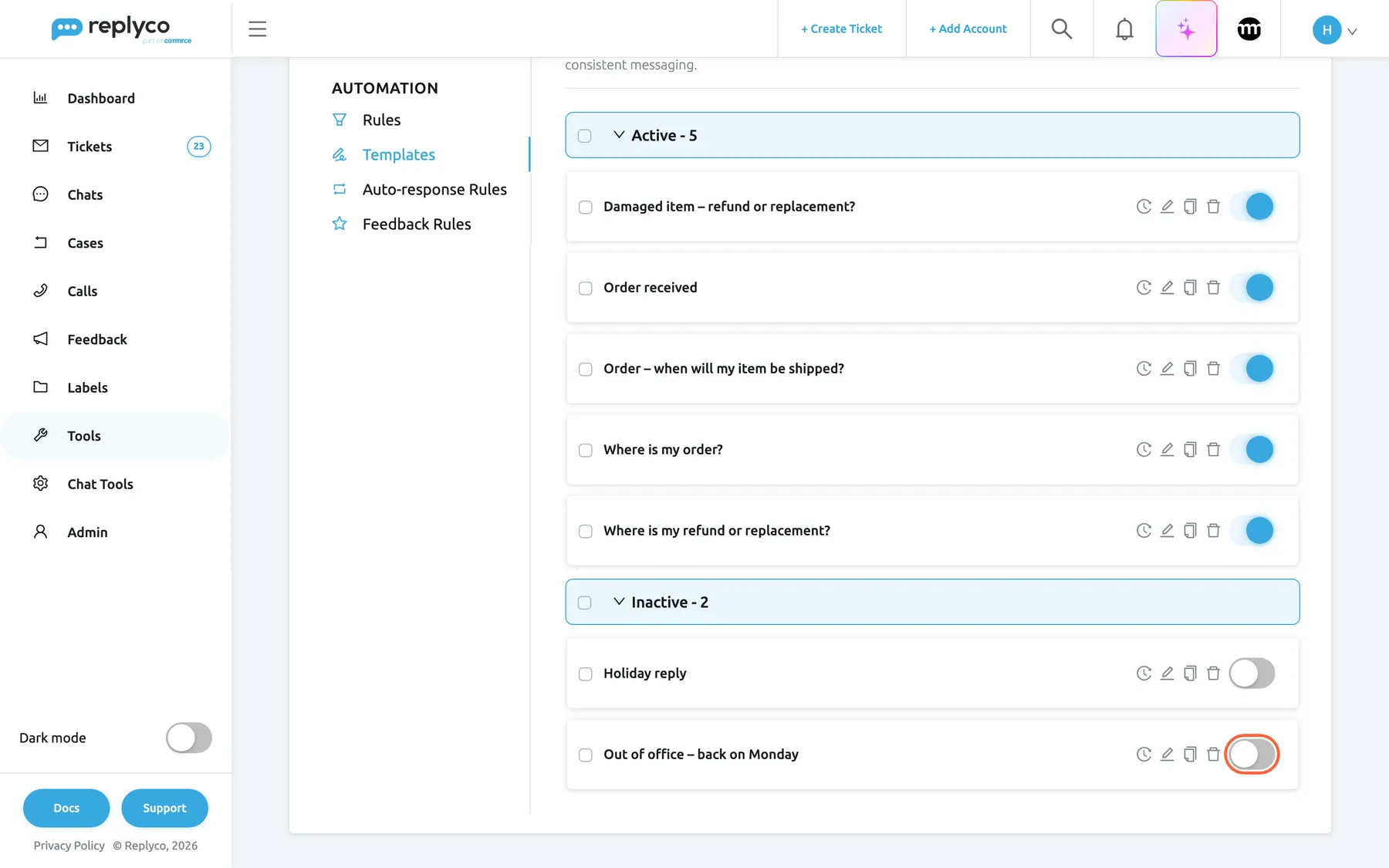Turn on 'Out of office – back on Monday' toggle
The height and width of the screenshot is (868, 1389).
click(x=1252, y=754)
